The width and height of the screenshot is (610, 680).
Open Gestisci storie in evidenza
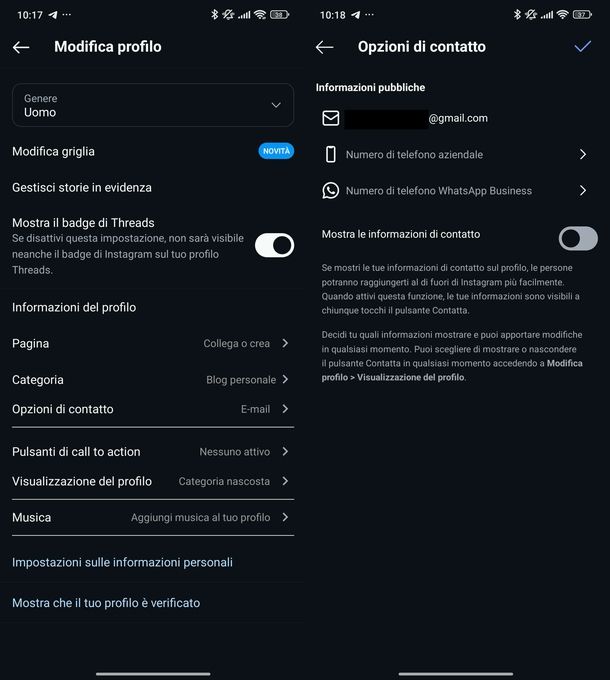[82, 187]
